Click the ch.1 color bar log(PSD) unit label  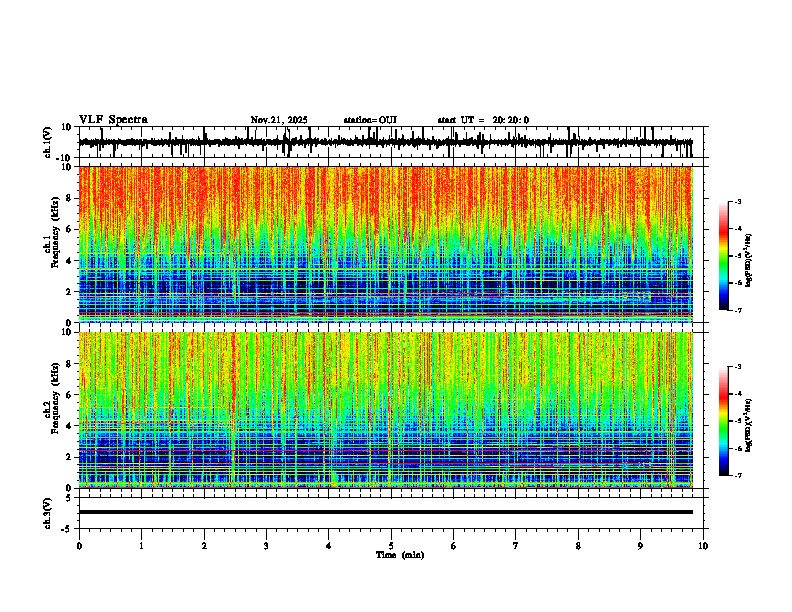(749, 260)
